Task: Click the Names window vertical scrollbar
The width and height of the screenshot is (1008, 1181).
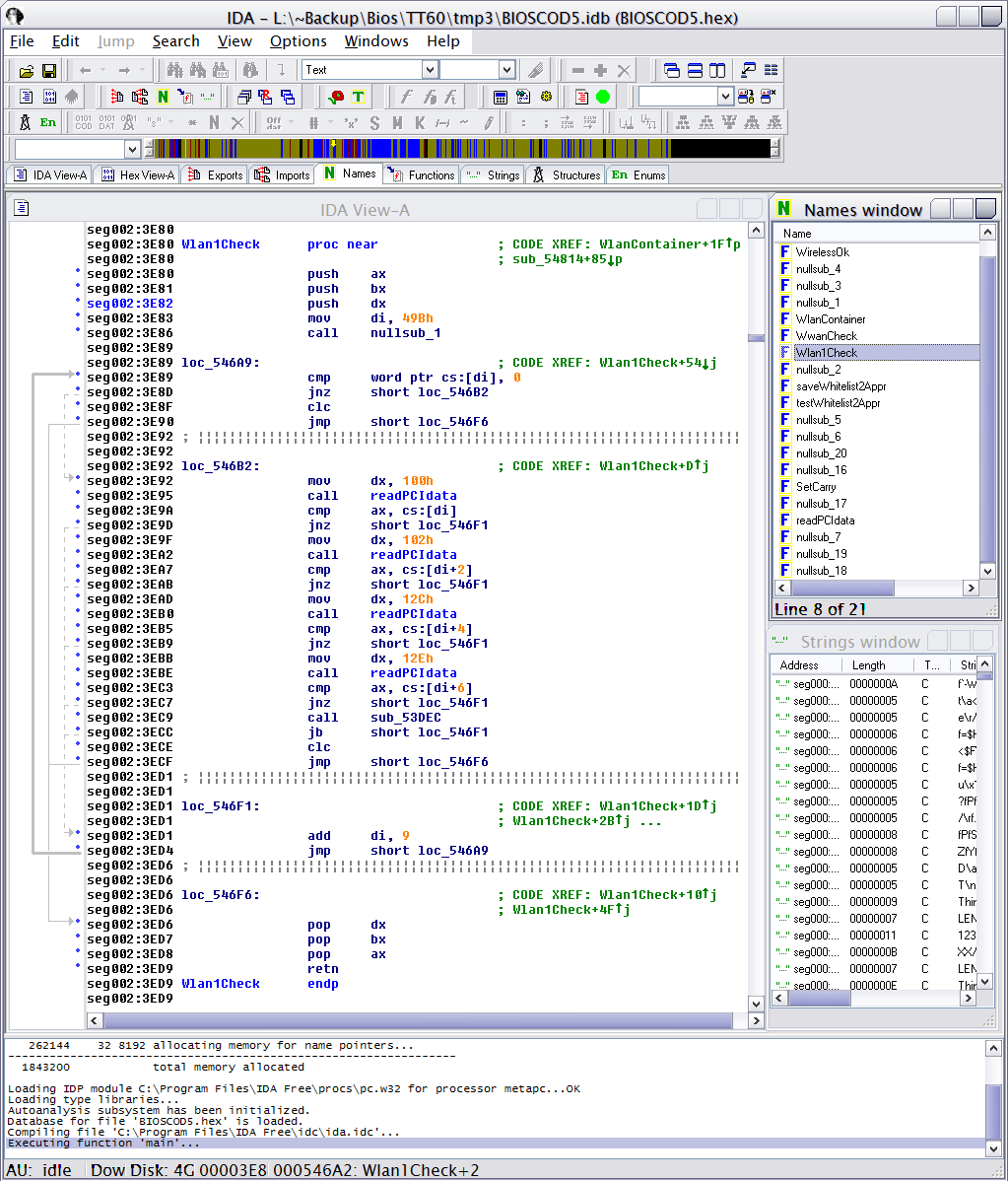Action: 987,402
